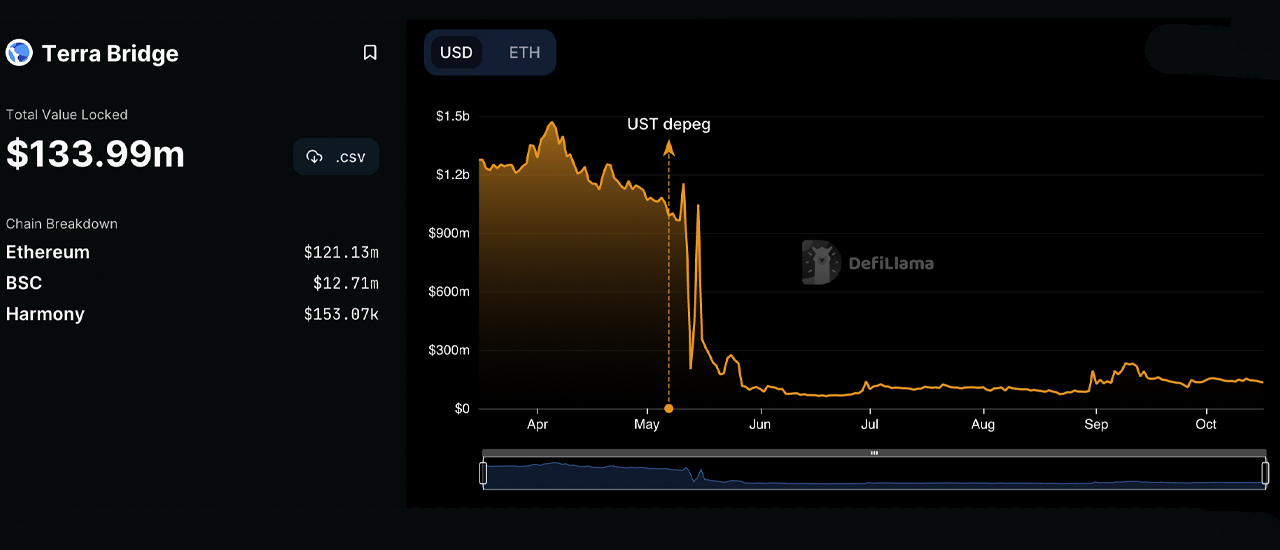Select the Ethereum chain breakdown row
Viewport: 1280px width, 550px height.
[x=48, y=252]
